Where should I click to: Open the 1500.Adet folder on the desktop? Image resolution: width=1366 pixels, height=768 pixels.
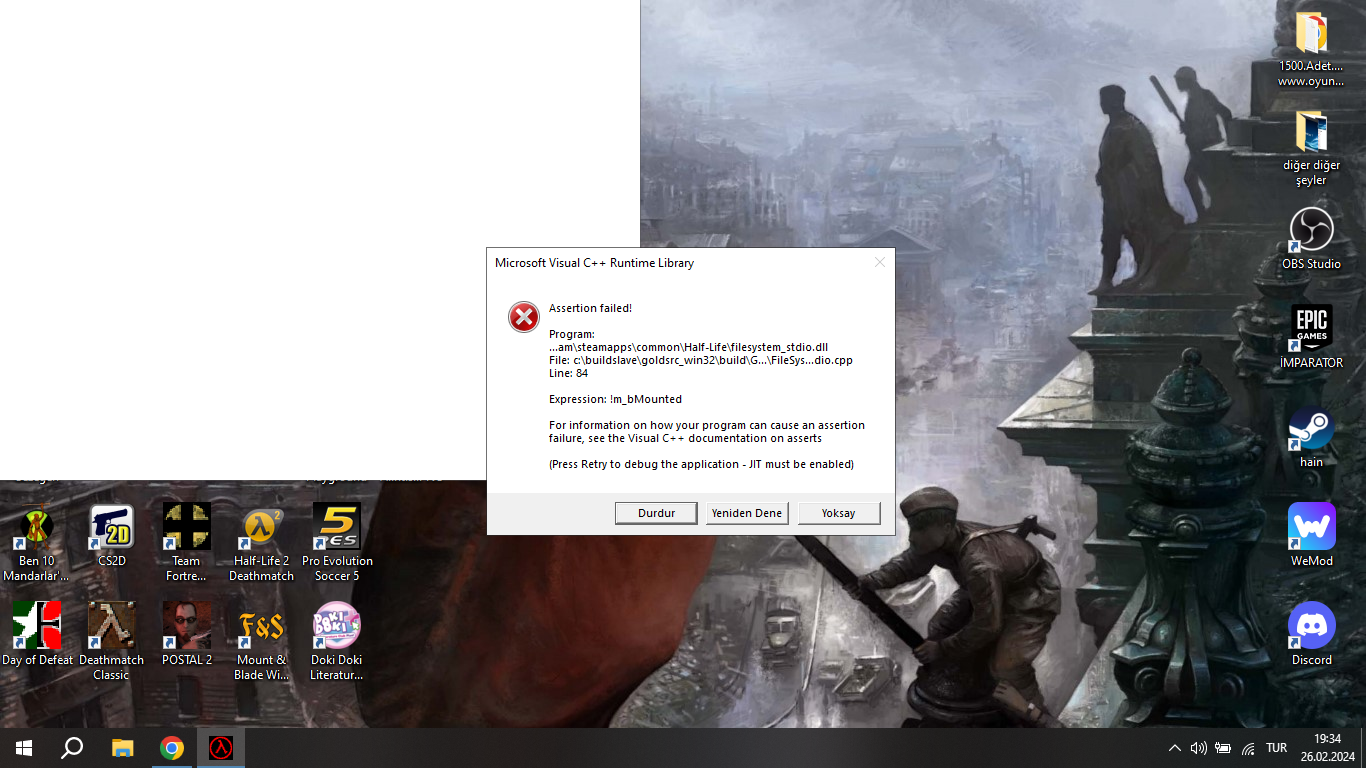tap(1311, 49)
